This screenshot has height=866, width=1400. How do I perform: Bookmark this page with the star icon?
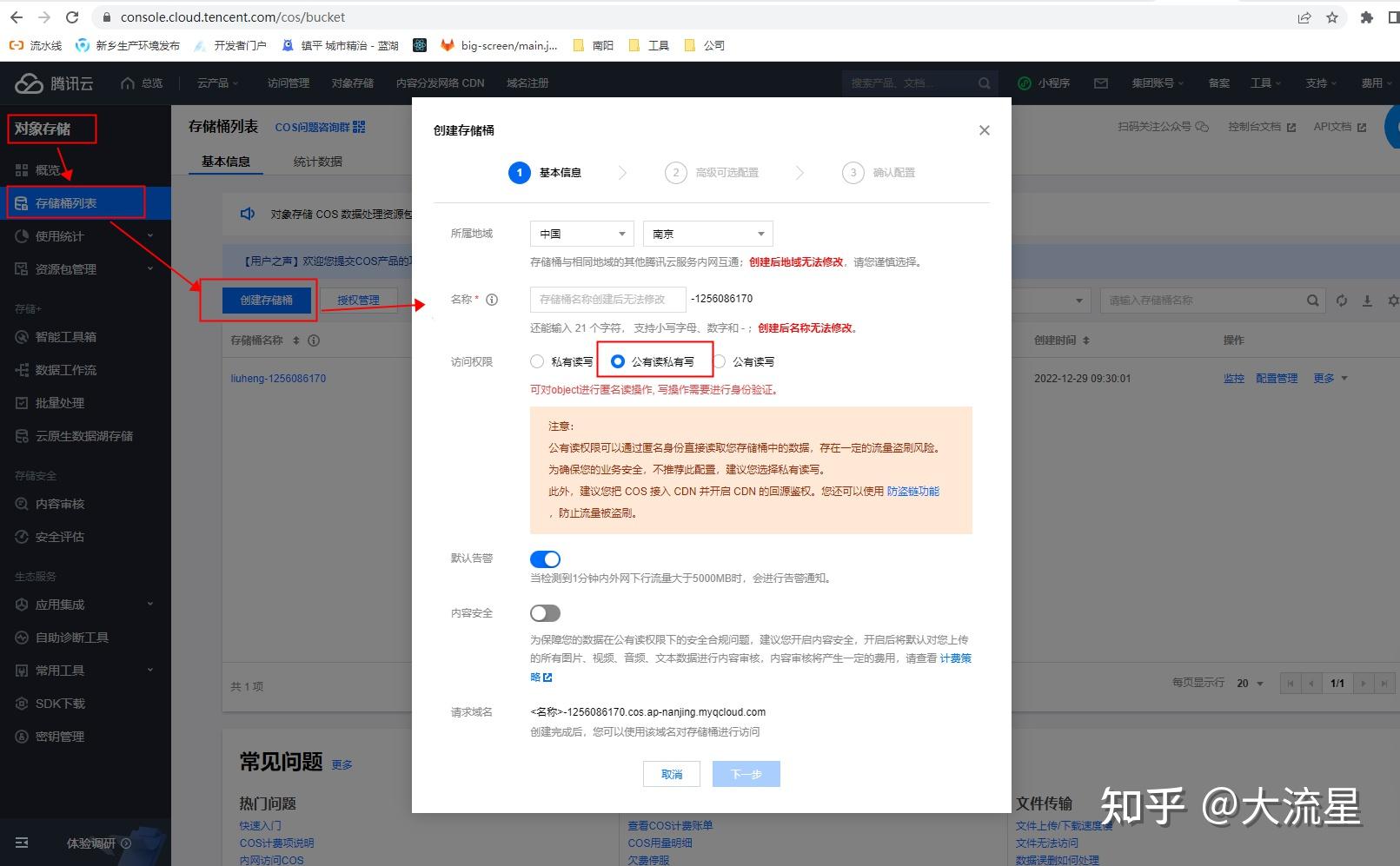click(x=1332, y=17)
